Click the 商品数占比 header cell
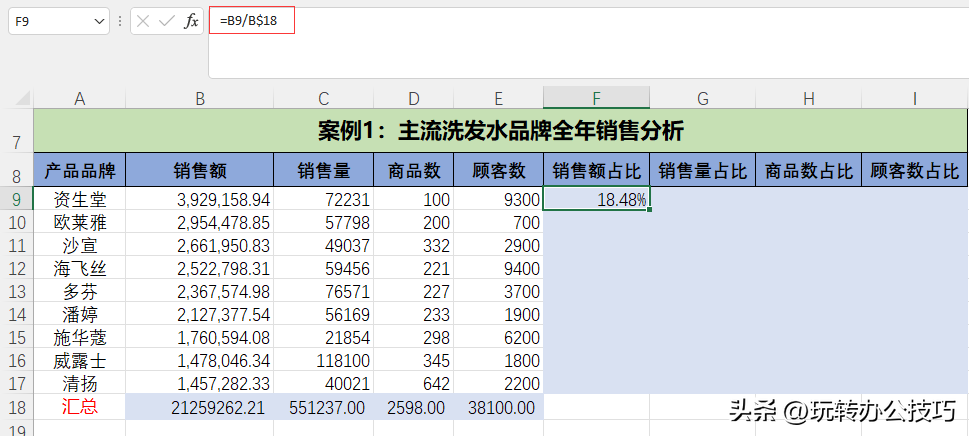The width and height of the screenshot is (969, 436). point(808,170)
